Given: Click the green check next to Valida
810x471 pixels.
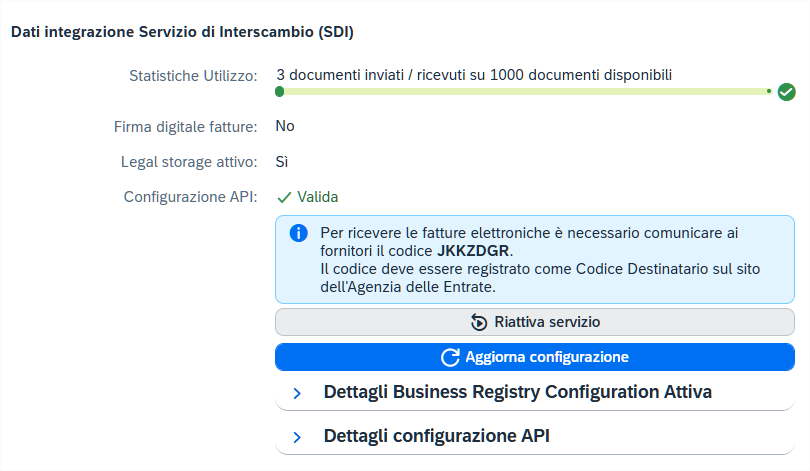Looking at the screenshot, I should (284, 197).
